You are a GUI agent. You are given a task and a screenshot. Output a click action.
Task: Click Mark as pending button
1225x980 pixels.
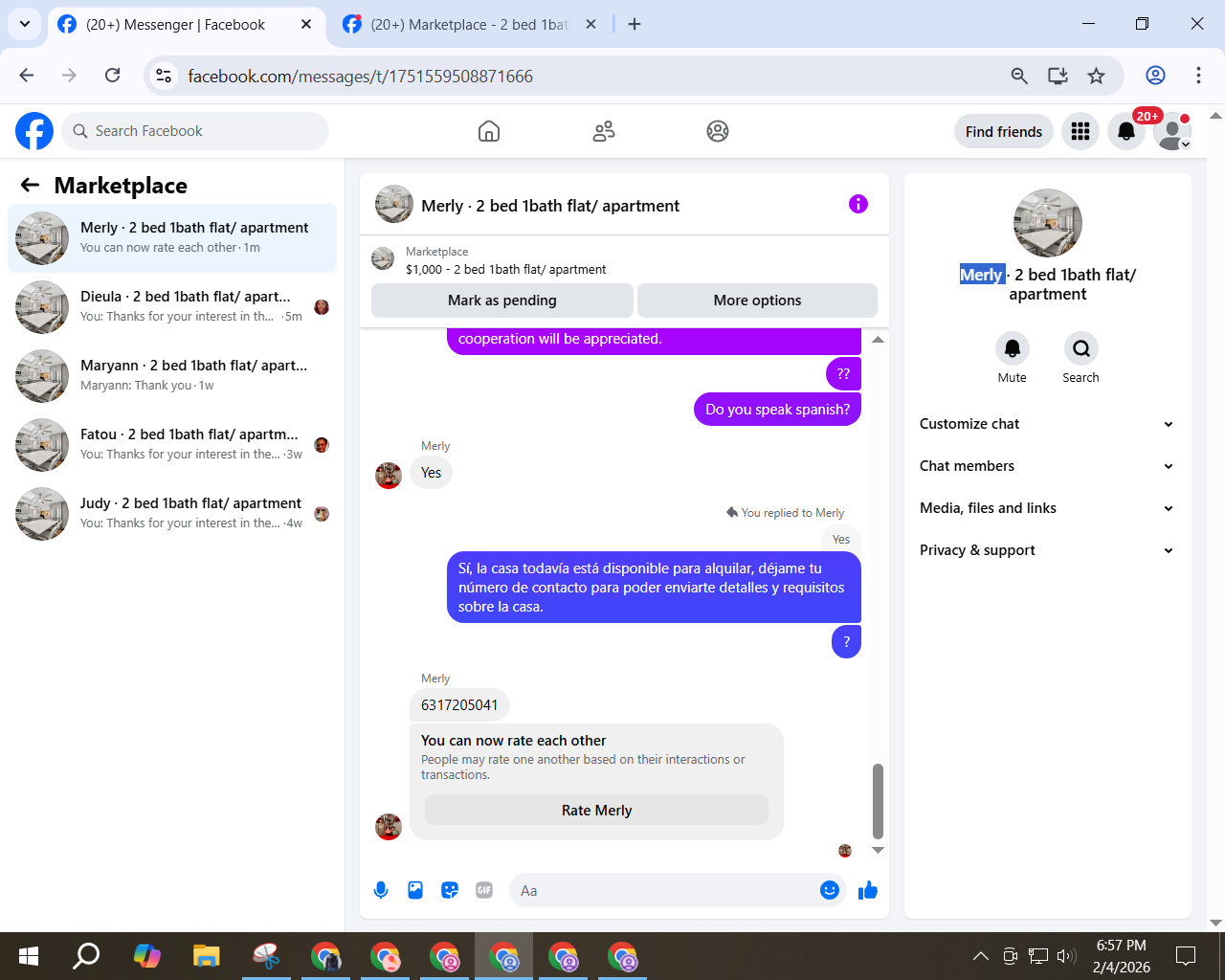tap(502, 301)
